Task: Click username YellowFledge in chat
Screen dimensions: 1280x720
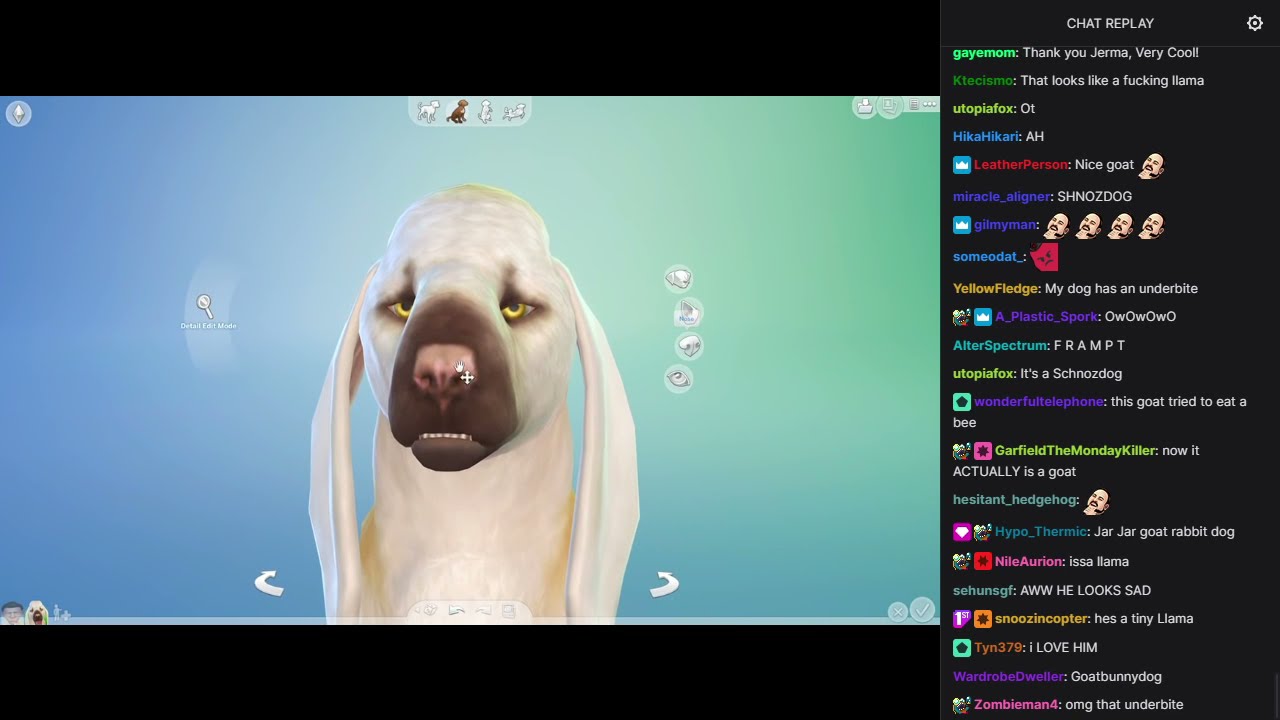Action: (995, 288)
